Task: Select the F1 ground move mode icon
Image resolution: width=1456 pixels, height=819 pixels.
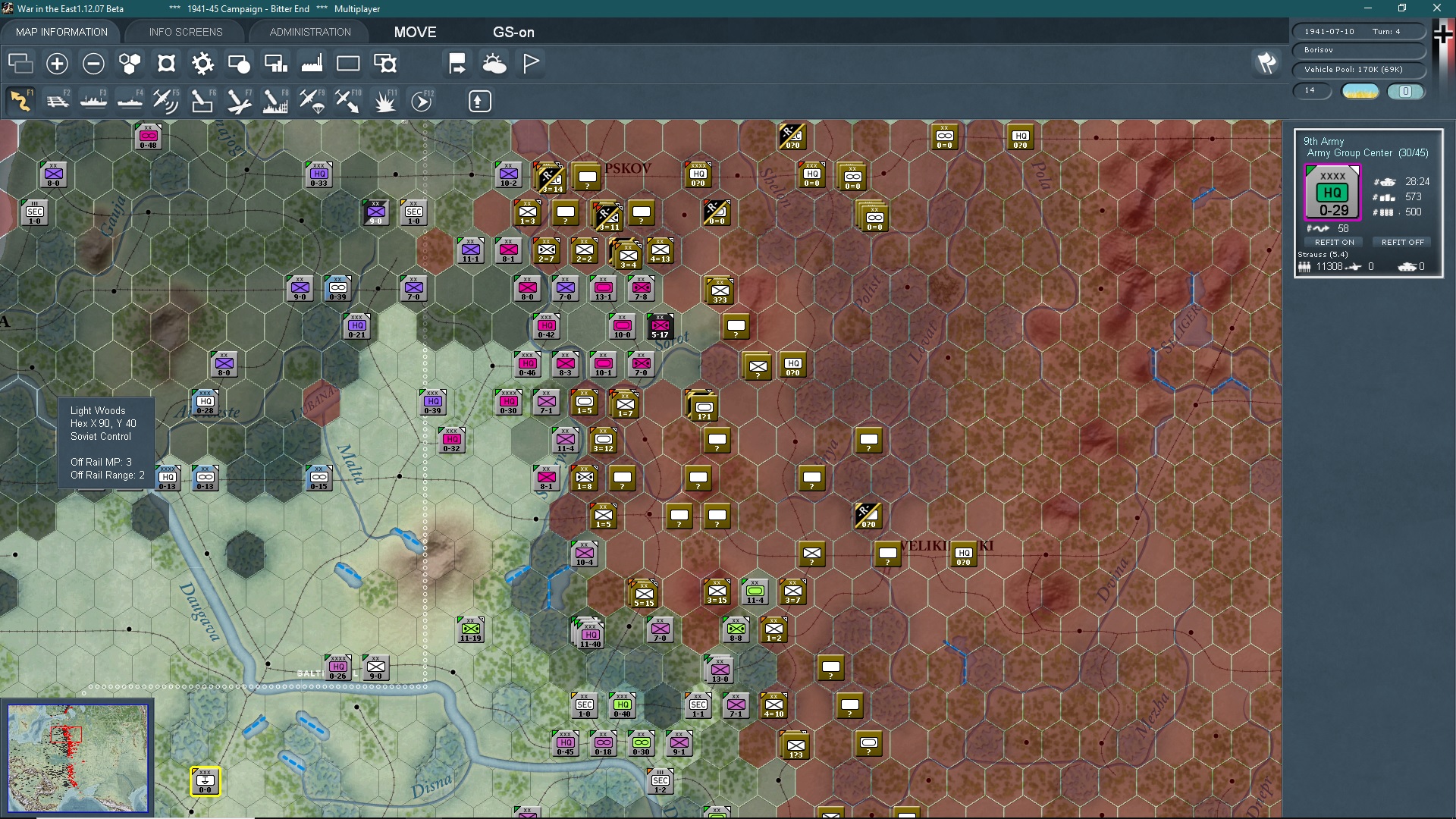Action: [20, 101]
